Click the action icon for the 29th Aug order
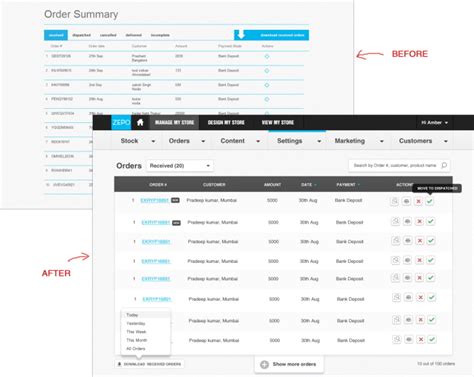The width and height of the screenshot is (474, 377). [267, 99]
